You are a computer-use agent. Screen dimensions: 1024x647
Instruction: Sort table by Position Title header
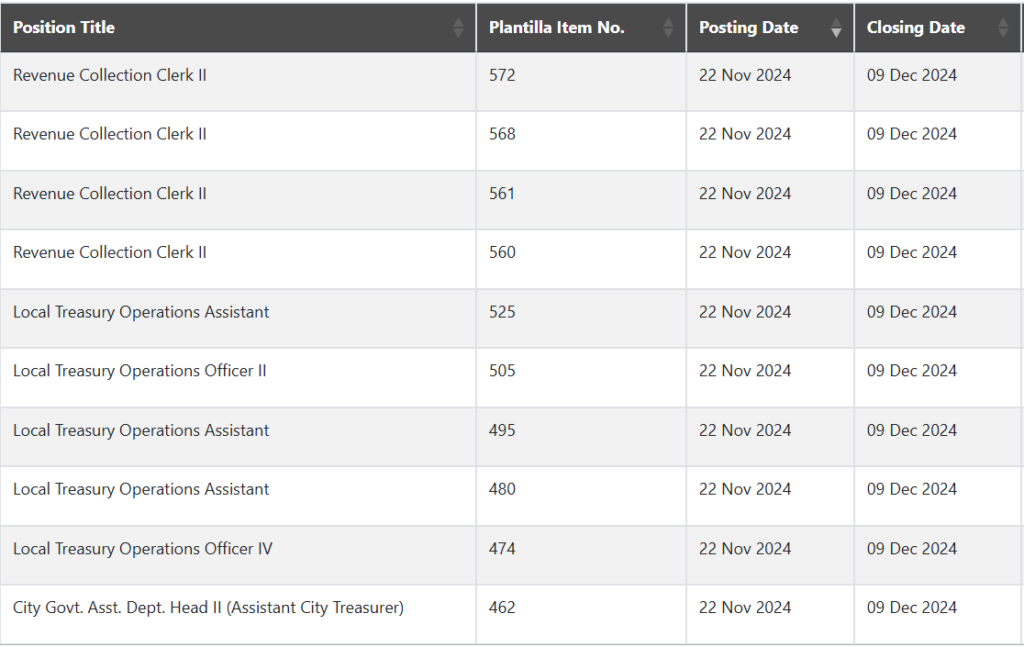tap(64, 28)
